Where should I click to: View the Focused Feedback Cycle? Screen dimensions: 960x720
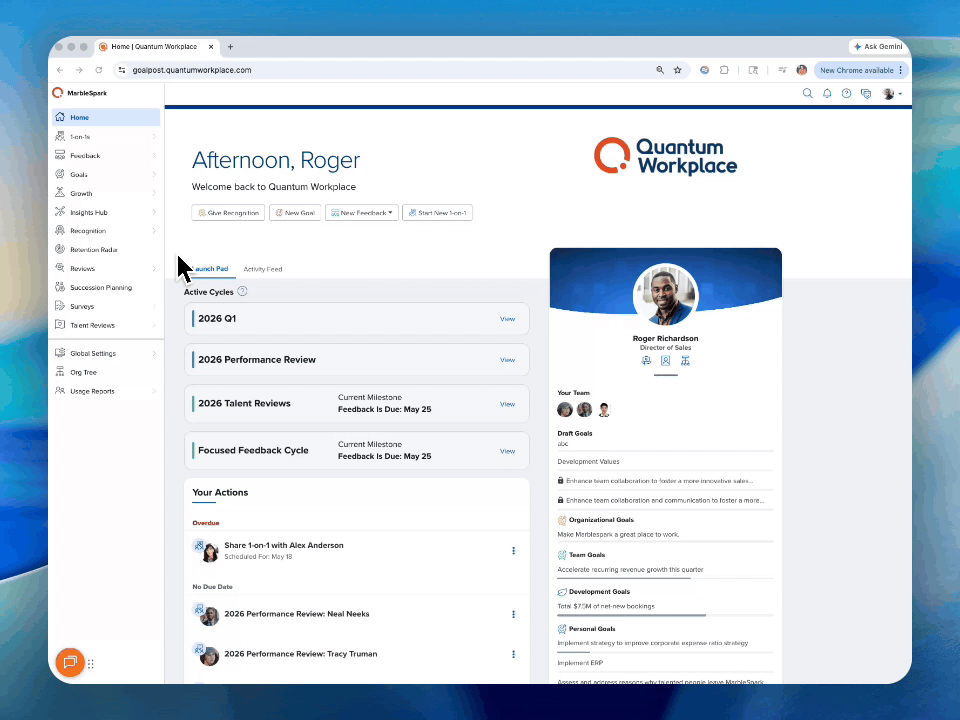[508, 451]
